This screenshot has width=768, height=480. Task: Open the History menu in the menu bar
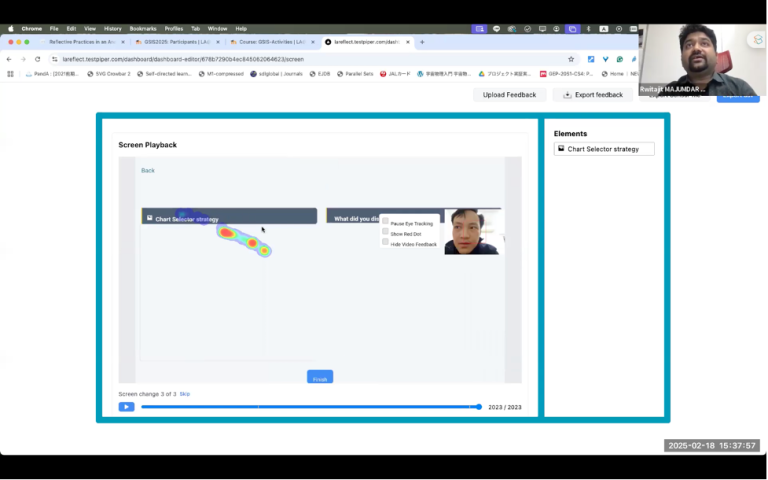coord(113,29)
